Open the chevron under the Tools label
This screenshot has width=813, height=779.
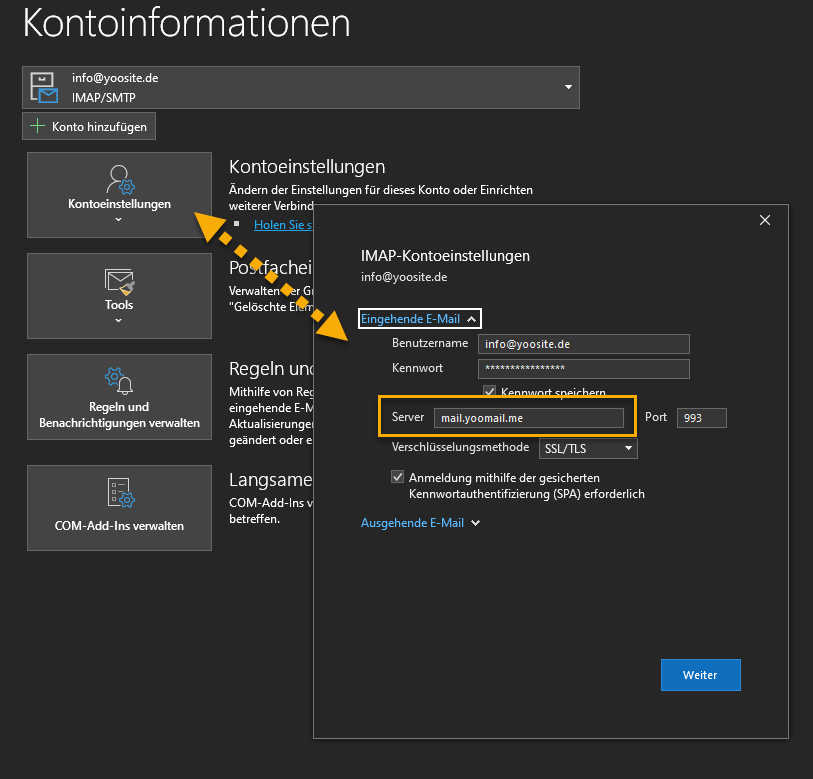[x=119, y=320]
